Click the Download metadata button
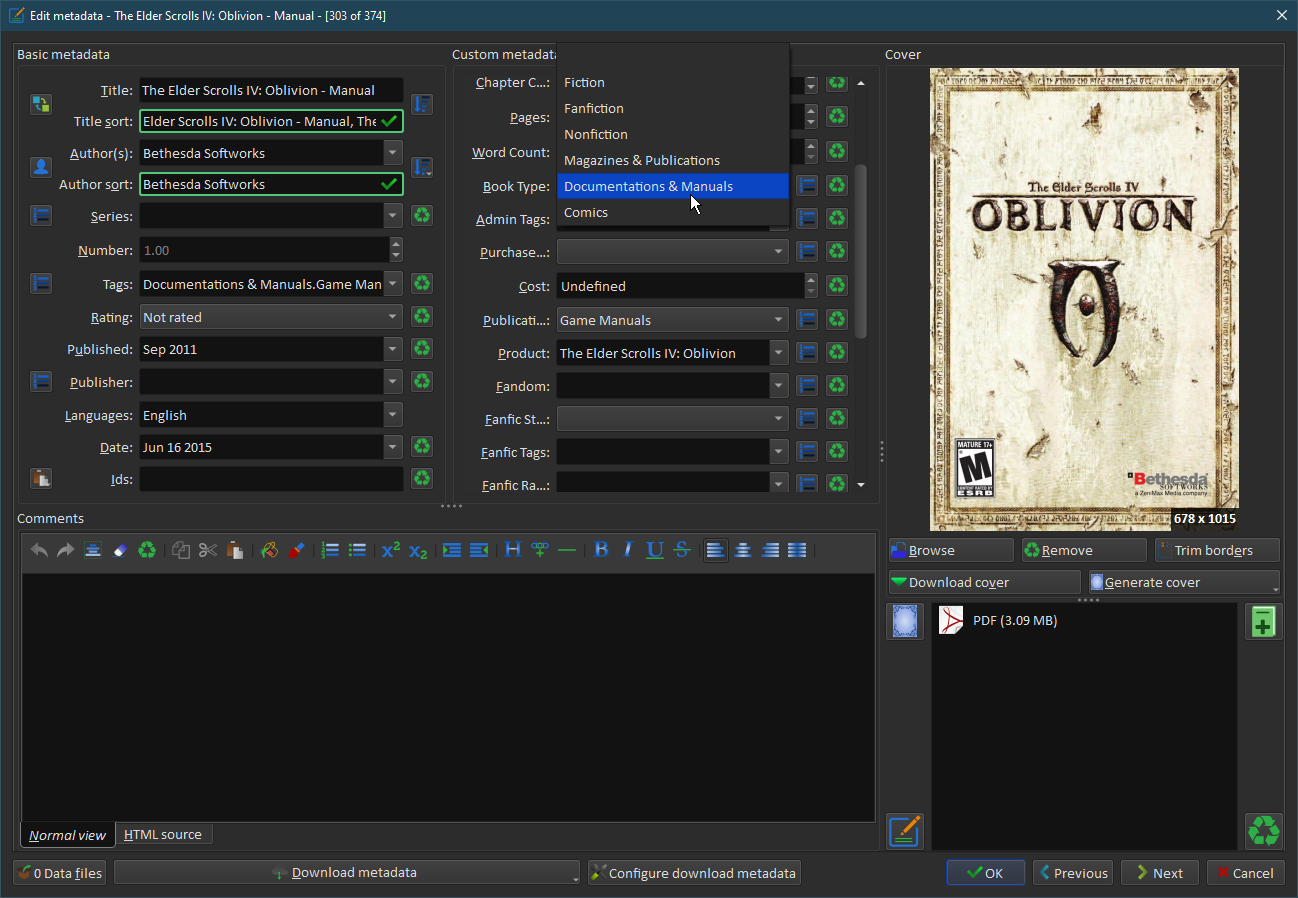Screen dimensions: 1298x898 [x=345, y=873]
